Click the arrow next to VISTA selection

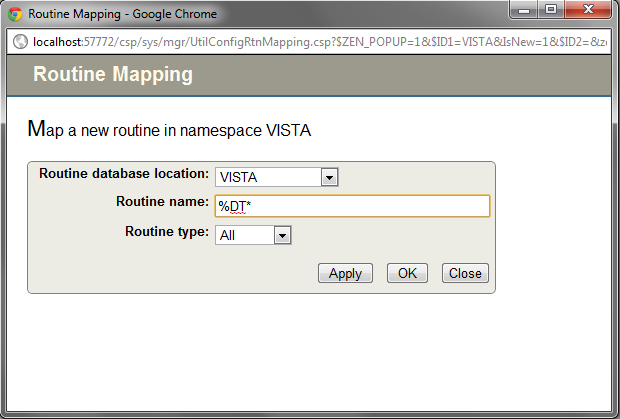[x=329, y=177]
